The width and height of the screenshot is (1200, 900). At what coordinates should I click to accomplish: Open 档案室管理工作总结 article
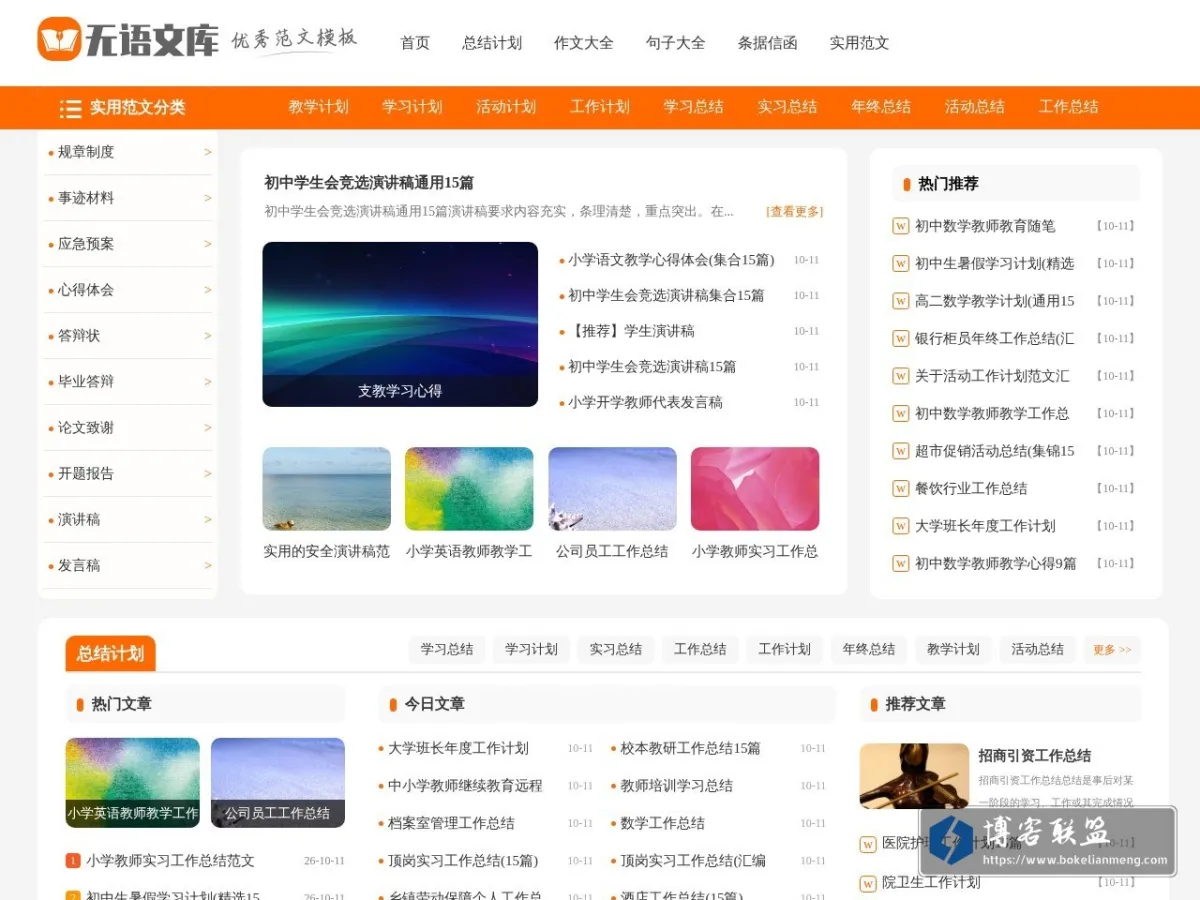(x=451, y=823)
